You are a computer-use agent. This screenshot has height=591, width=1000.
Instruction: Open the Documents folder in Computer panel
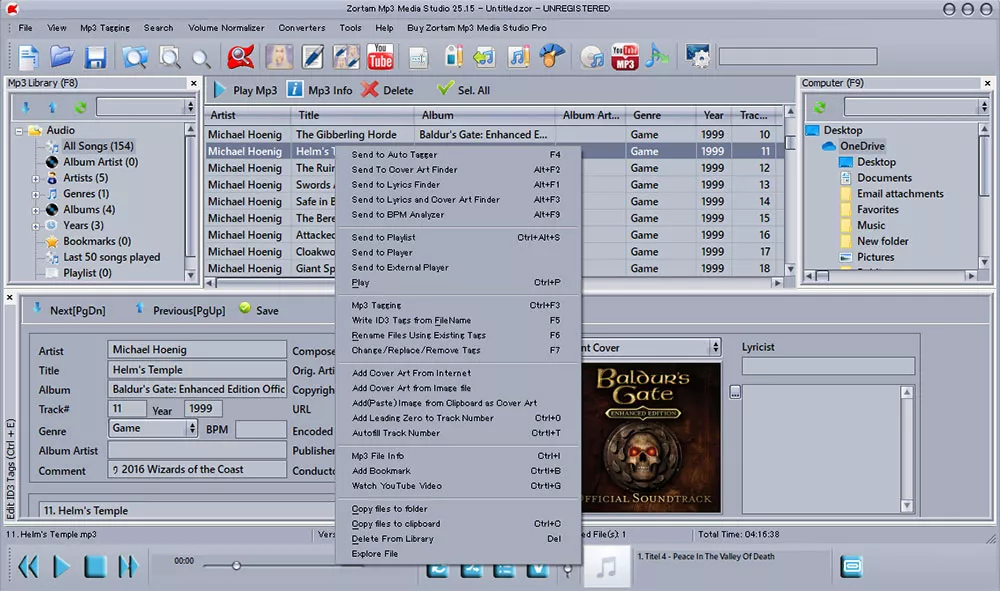(x=884, y=178)
